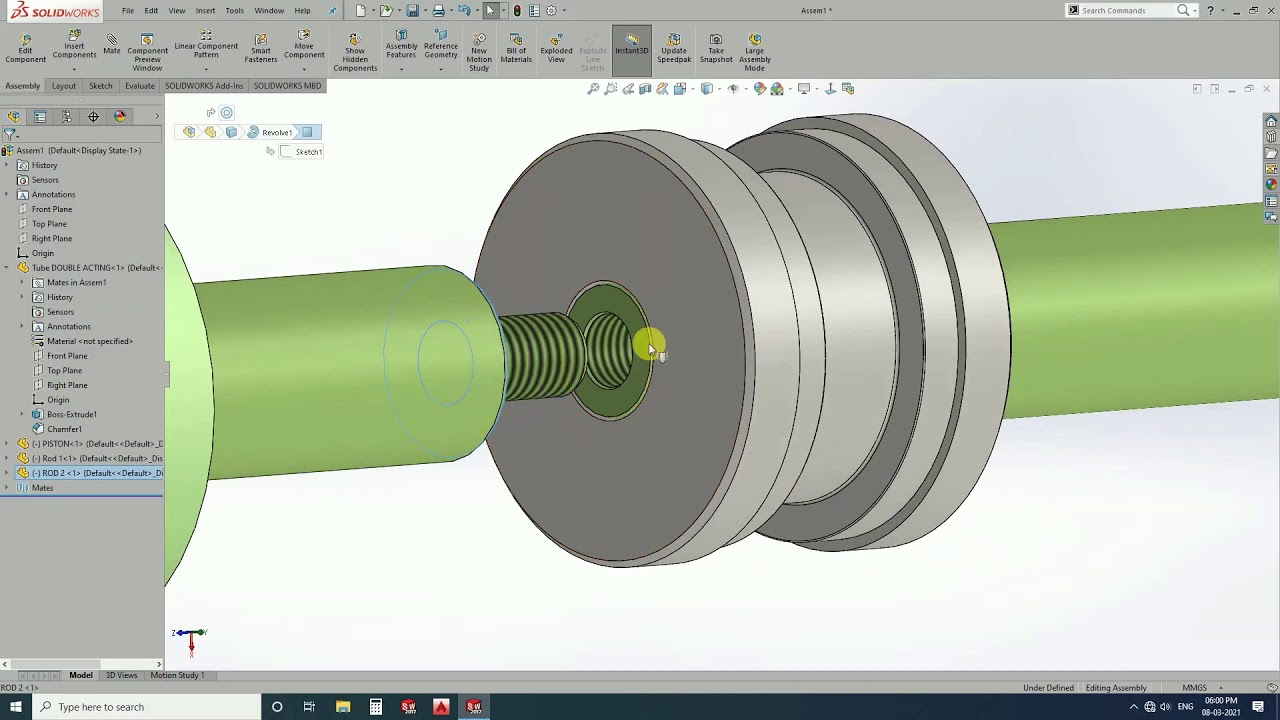
Task: Click the Section View icon
Action: [x=645, y=89]
